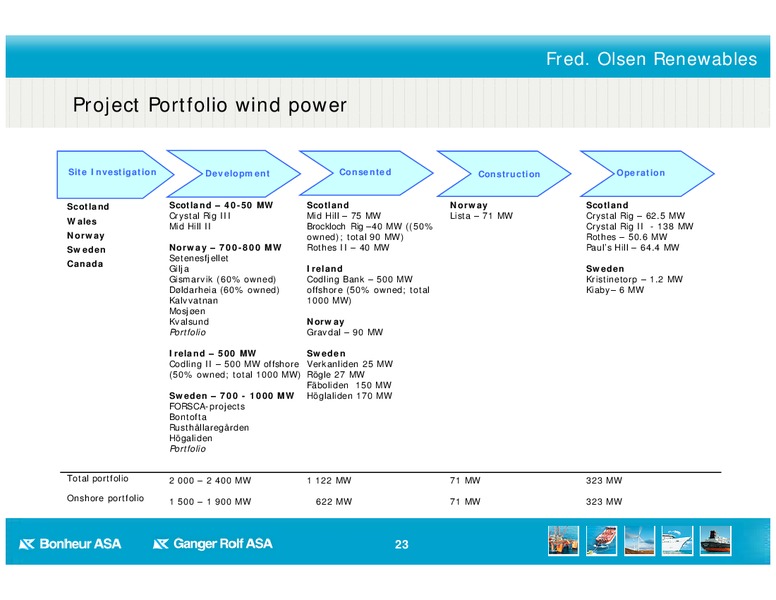Viewport: 776px width, 600px height.
Task: Click the Kvalsund entry
Action: (189, 322)
